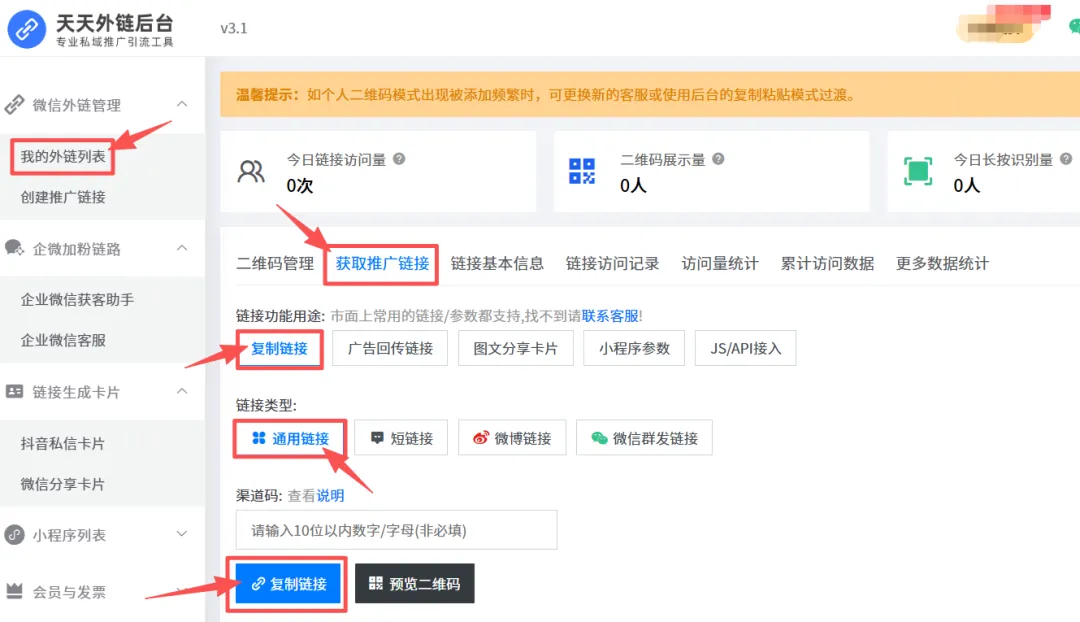The width and height of the screenshot is (1080, 622).
Task: Click the QR icon in 预览二维码 button
Action: [375, 583]
